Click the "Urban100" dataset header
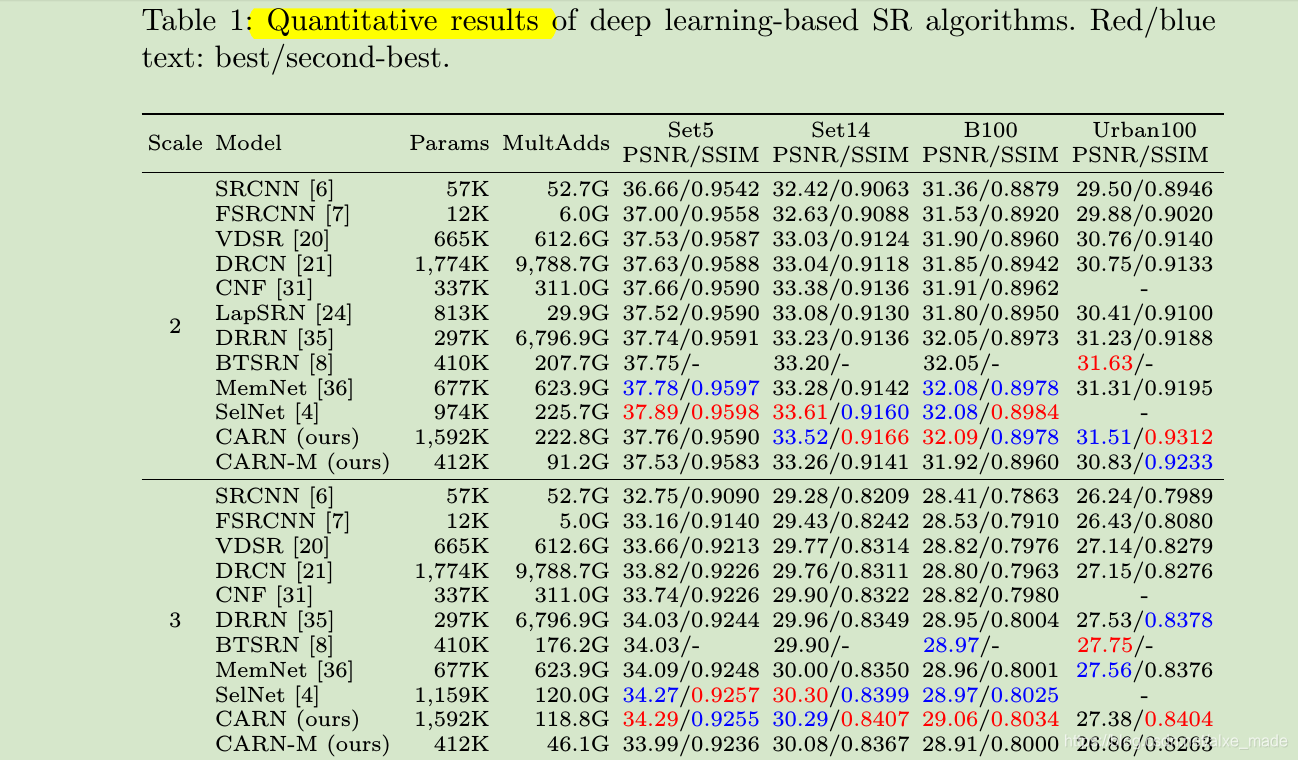This screenshot has width=1298, height=760. tap(1144, 130)
